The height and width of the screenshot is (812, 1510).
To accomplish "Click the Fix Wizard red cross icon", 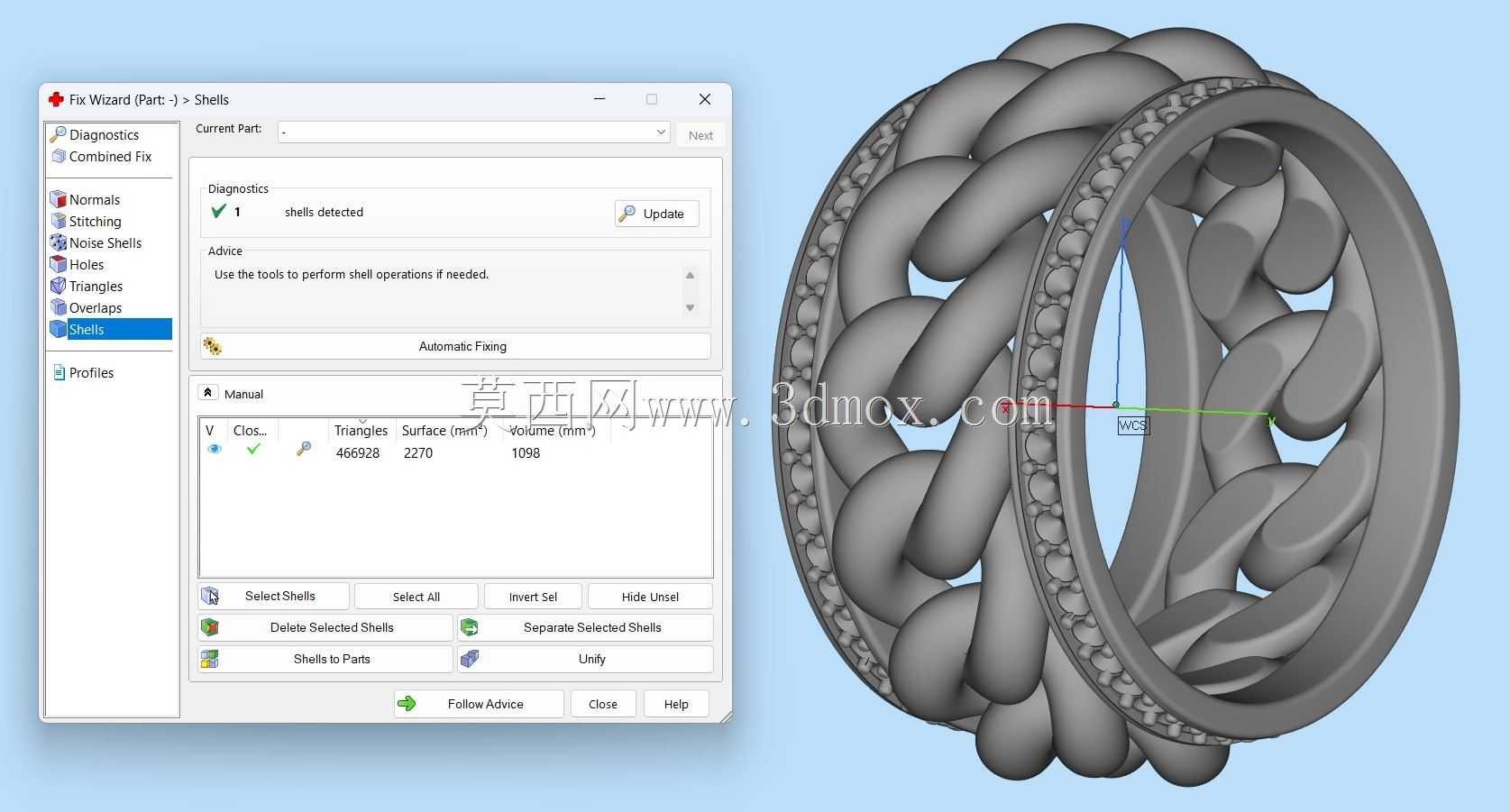I will pyautogui.click(x=56, y=99).
